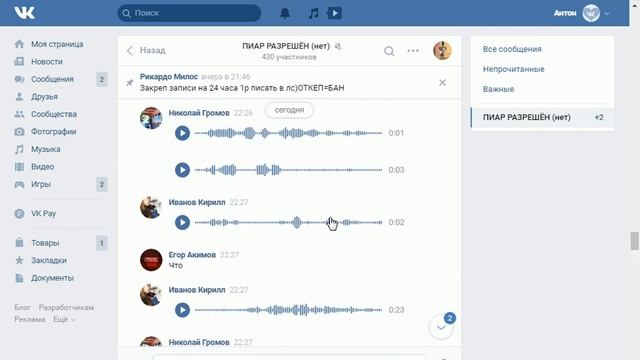640x360 pixels.
Task: Open 430 участников members list
Action: [x=289, y=57]
